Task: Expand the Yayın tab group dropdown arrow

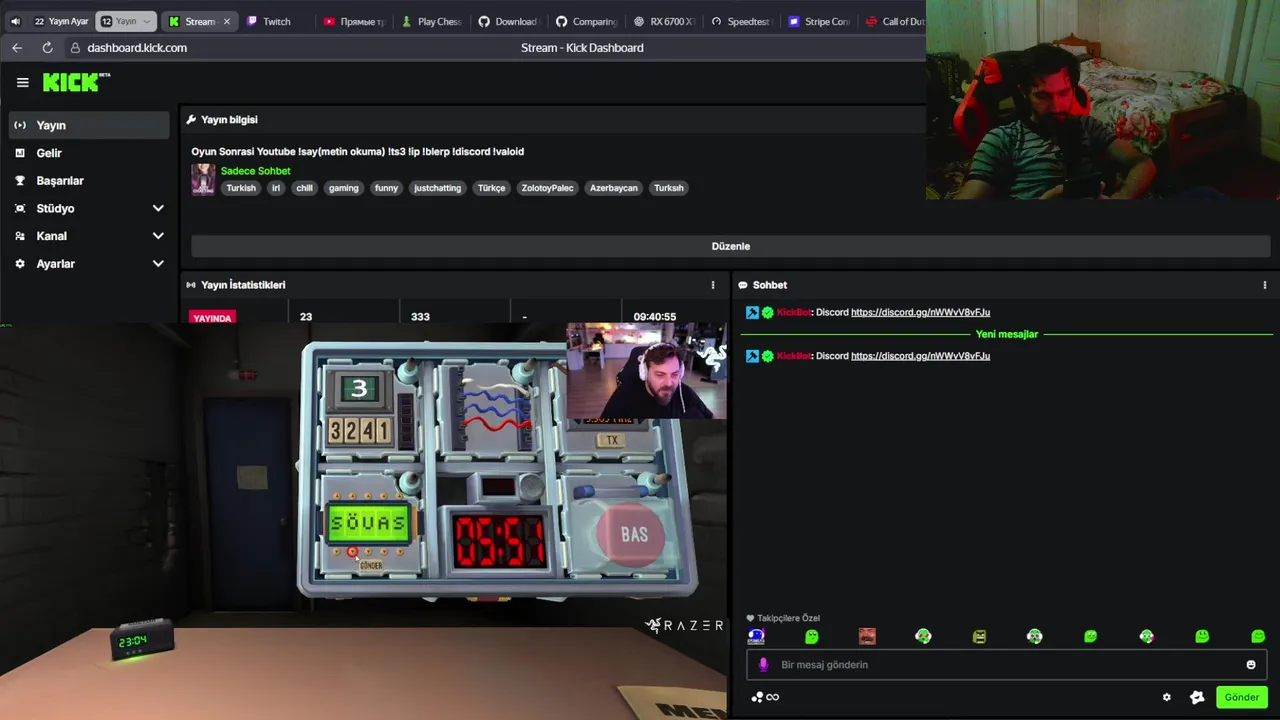Action: tap(146, 21)
